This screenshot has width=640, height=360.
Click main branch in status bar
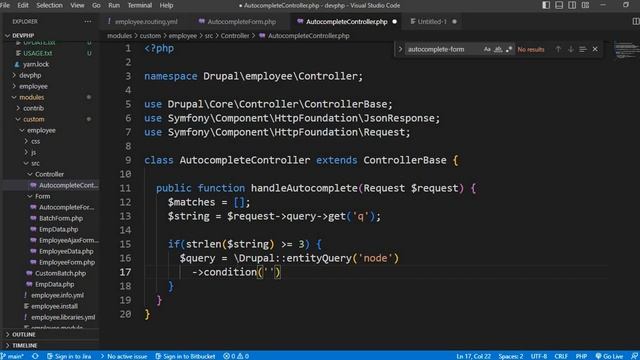(x=13, y=356)
